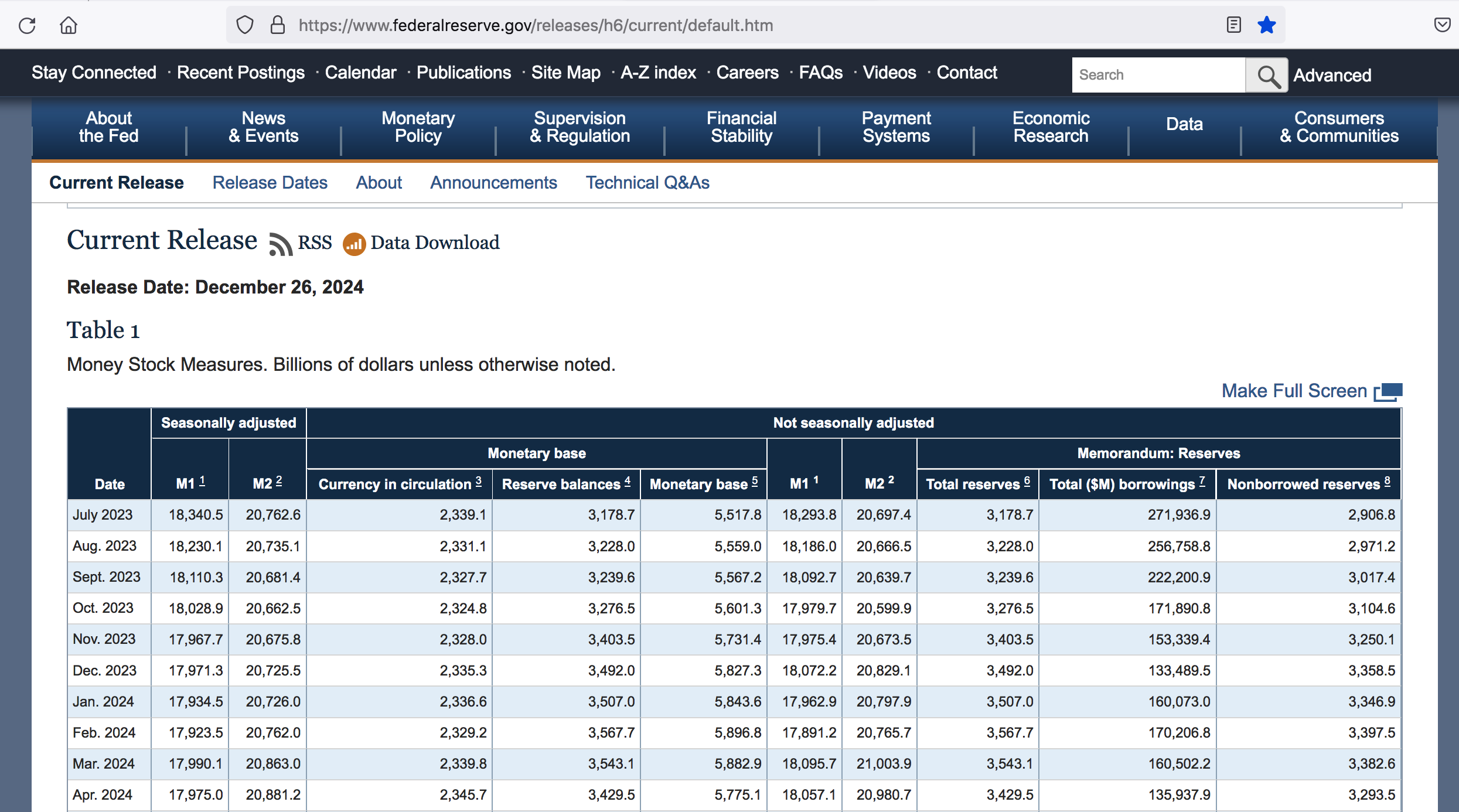Image resolution: width=1459 pixels, height=812 pixels.
Task: Switch to Release Dates tab
Action: pos(270,183)
